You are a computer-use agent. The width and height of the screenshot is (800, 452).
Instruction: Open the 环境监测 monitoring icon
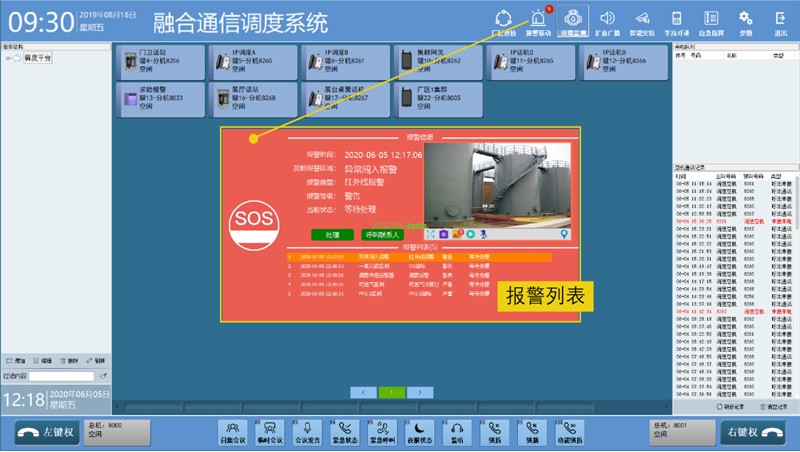pos(573,20)
